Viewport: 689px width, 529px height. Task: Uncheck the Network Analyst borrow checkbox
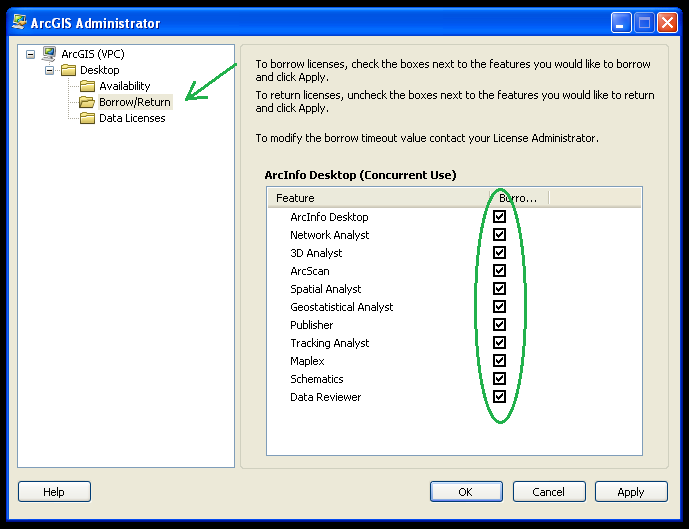click(x=499, y=235)
